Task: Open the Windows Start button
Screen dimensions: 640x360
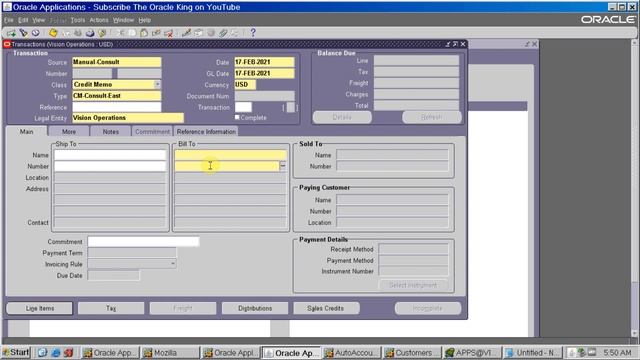Action: click(16, 352)
